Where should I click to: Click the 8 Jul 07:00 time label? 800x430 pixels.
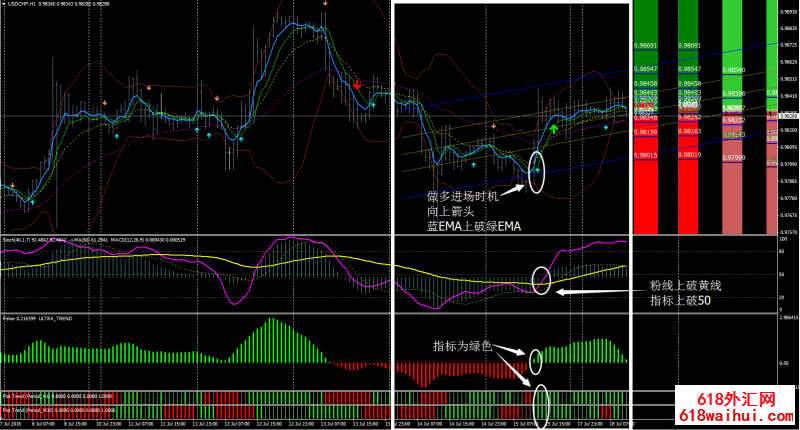pyautogui.click(x=43, y=424)
